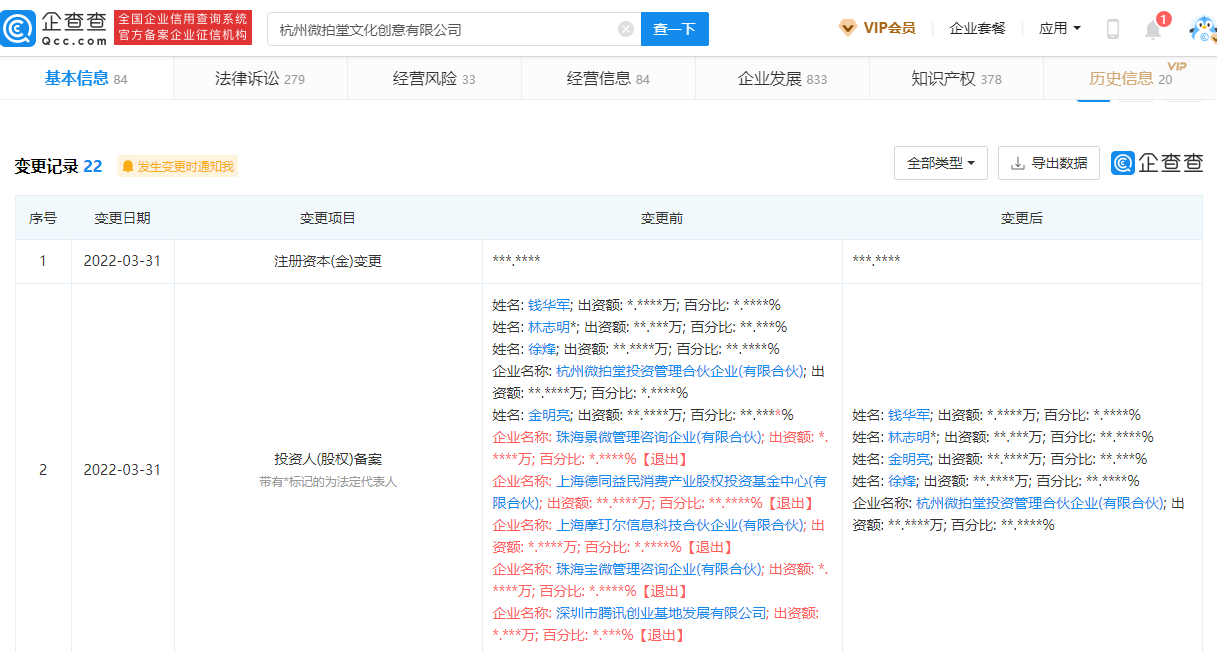The width and height of the screenshot is (1217, 652).
Task: Open 金明亮 link in 变更后 column
Action: coord(909,459)
